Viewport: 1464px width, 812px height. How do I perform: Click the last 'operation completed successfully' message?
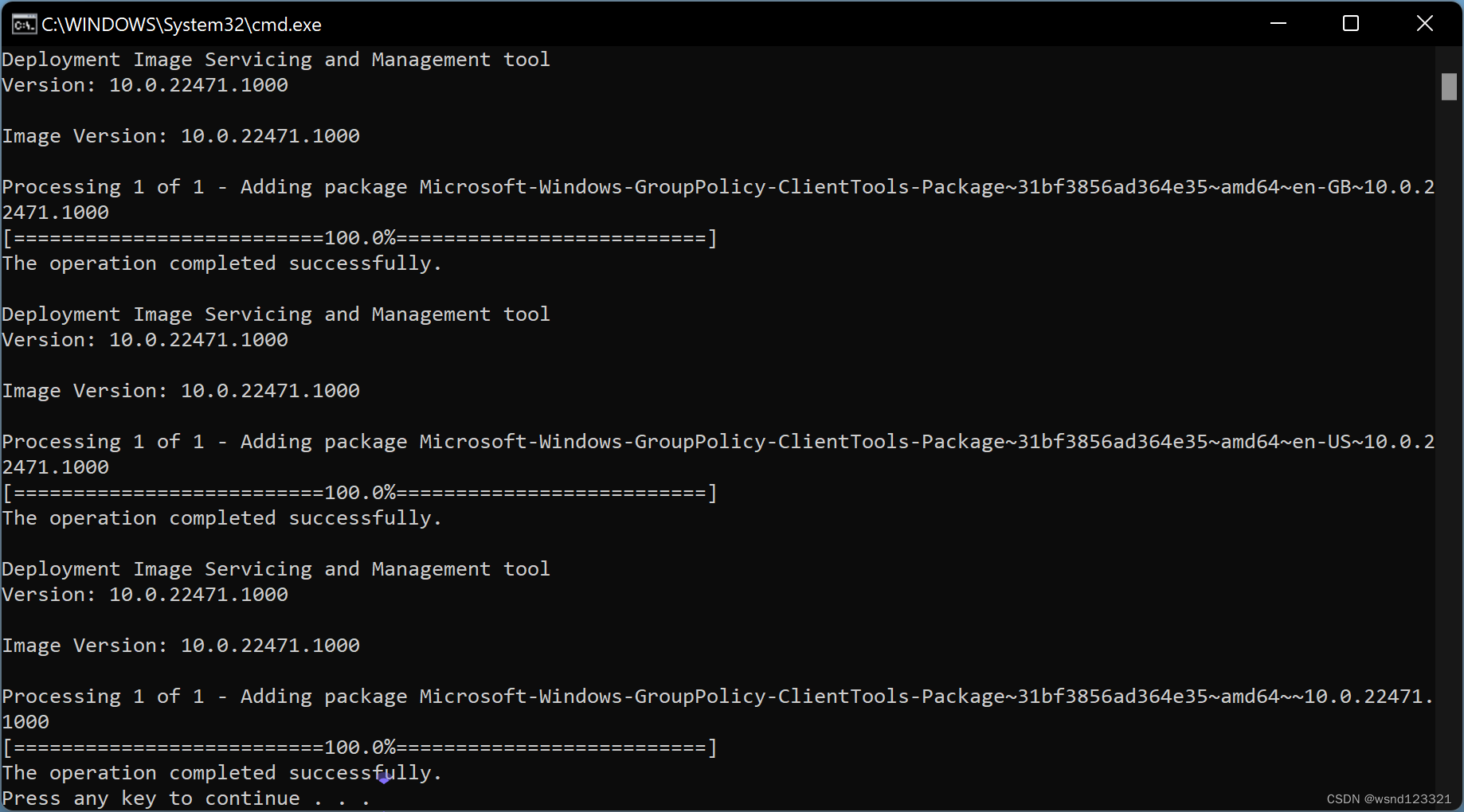pos(222,772)
